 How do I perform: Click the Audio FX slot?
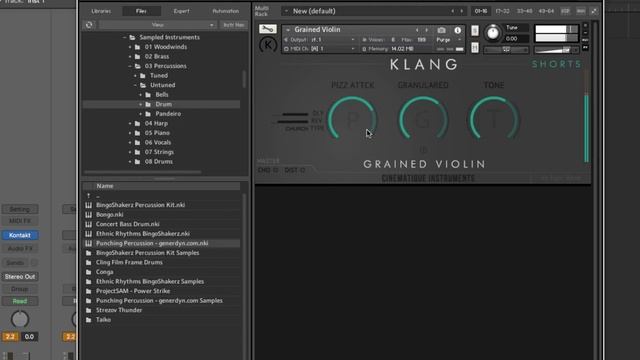point(20,249)
